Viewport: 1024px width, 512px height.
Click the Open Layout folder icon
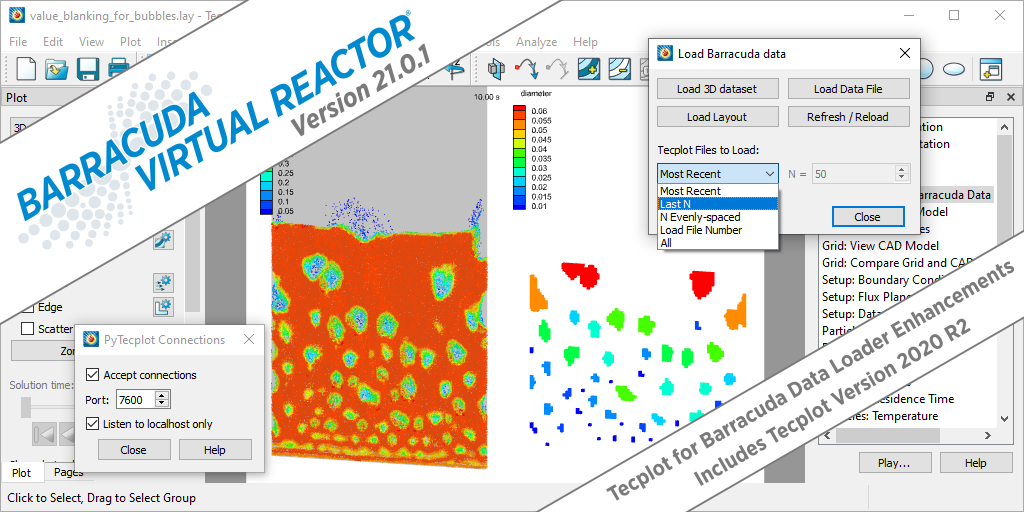click(57, 69)
